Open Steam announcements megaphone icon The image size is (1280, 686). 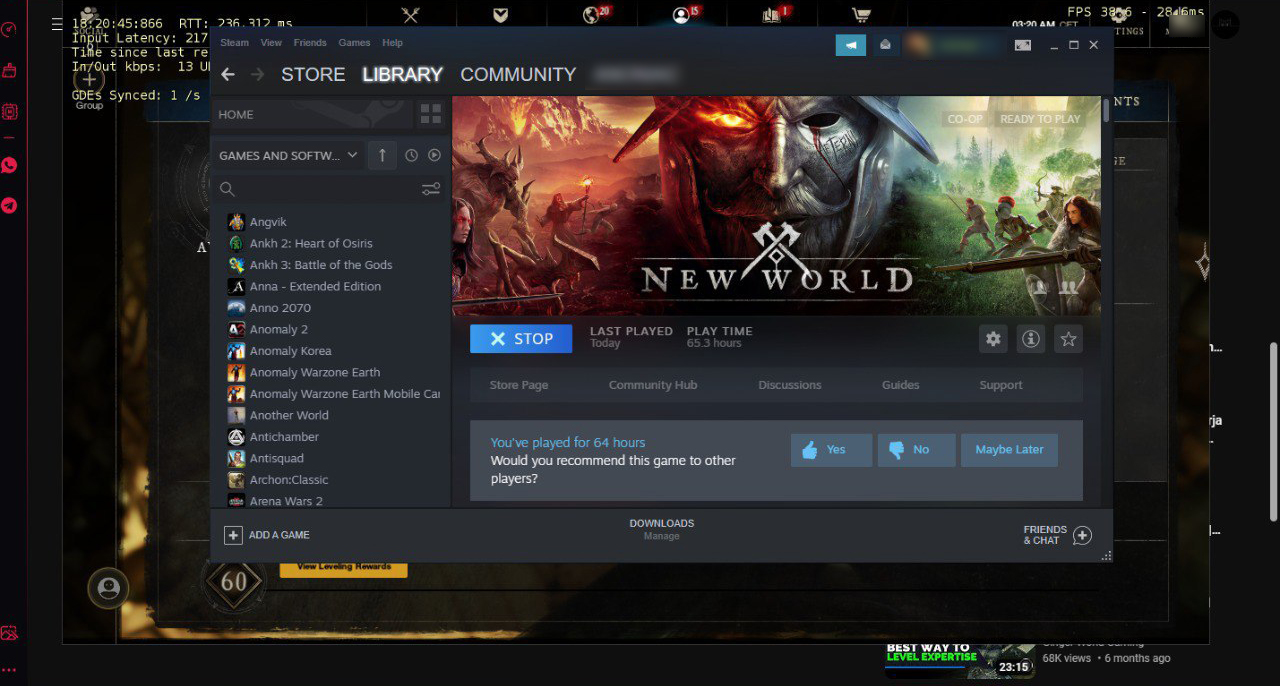coord(851,45)
